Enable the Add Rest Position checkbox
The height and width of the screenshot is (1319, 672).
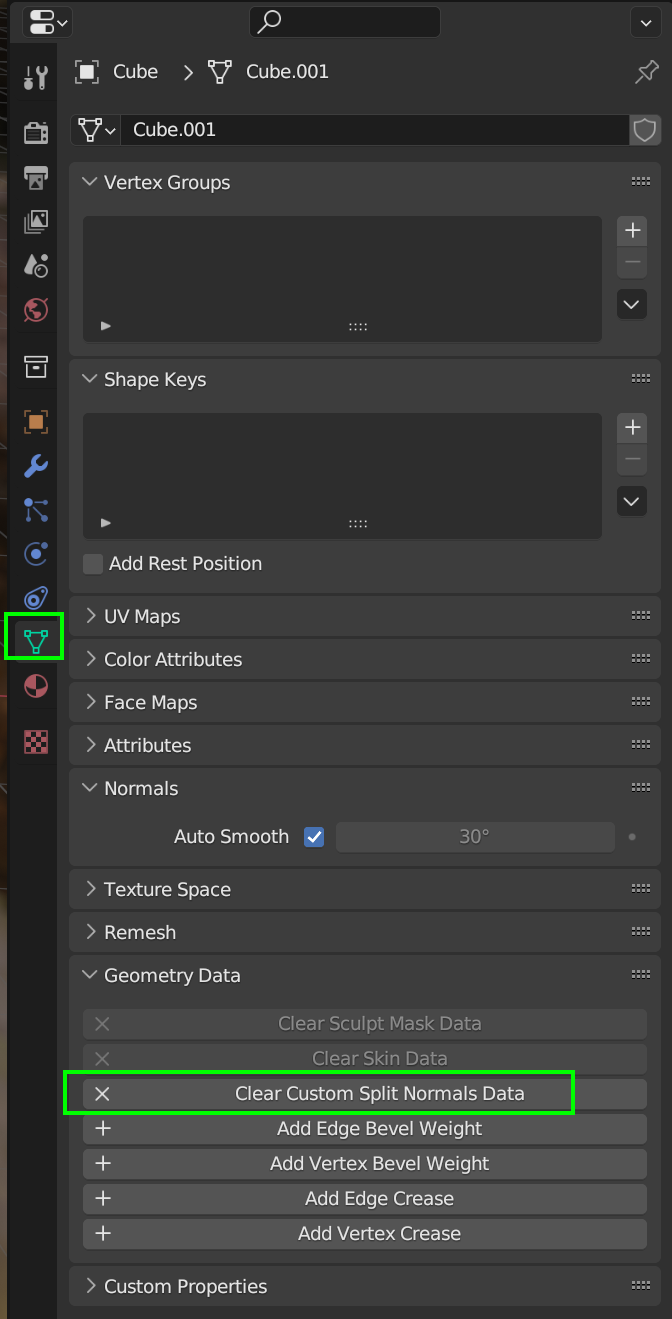click(x=92, y=563)
